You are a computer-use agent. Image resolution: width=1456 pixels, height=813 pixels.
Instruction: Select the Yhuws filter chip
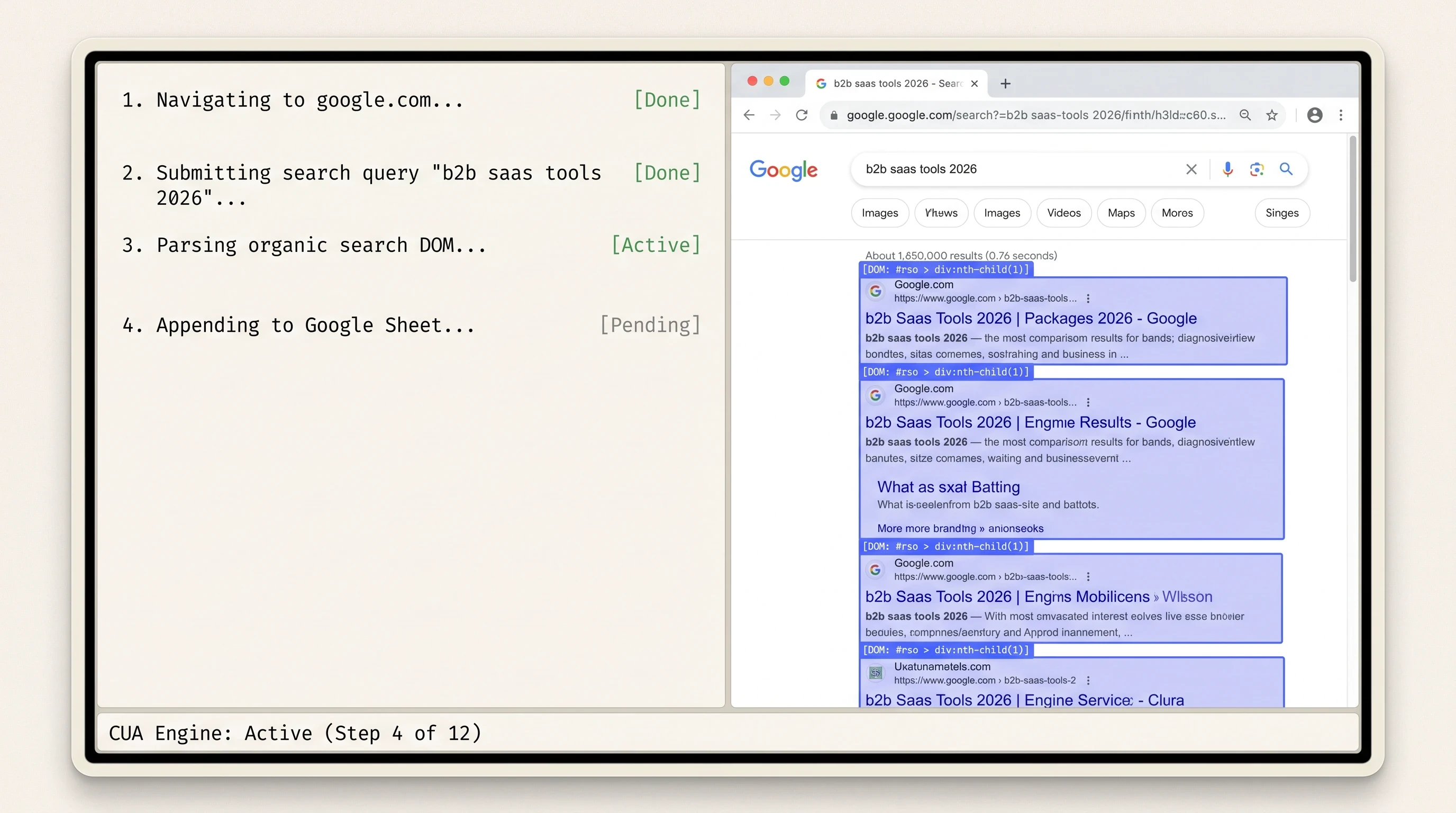pyautogui.click(x=941, y=213)
